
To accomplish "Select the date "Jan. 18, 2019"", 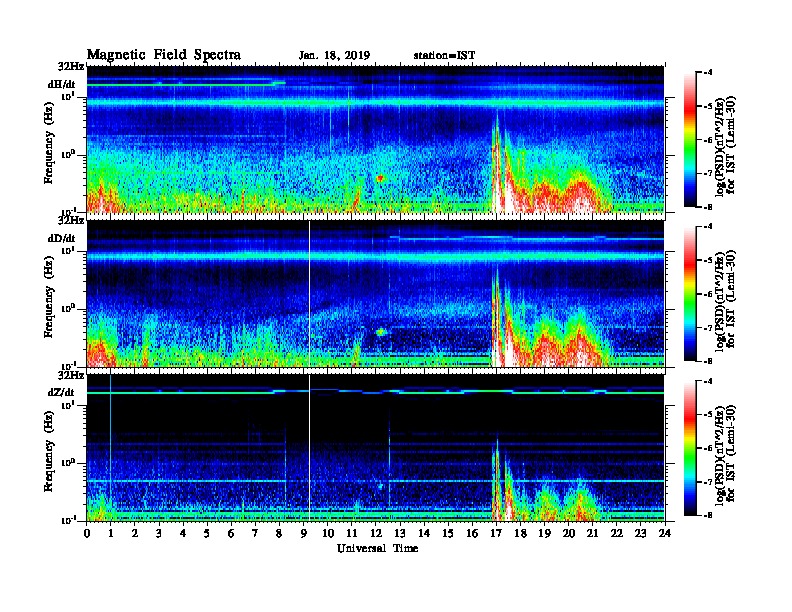I will click(x=334, y=56).
